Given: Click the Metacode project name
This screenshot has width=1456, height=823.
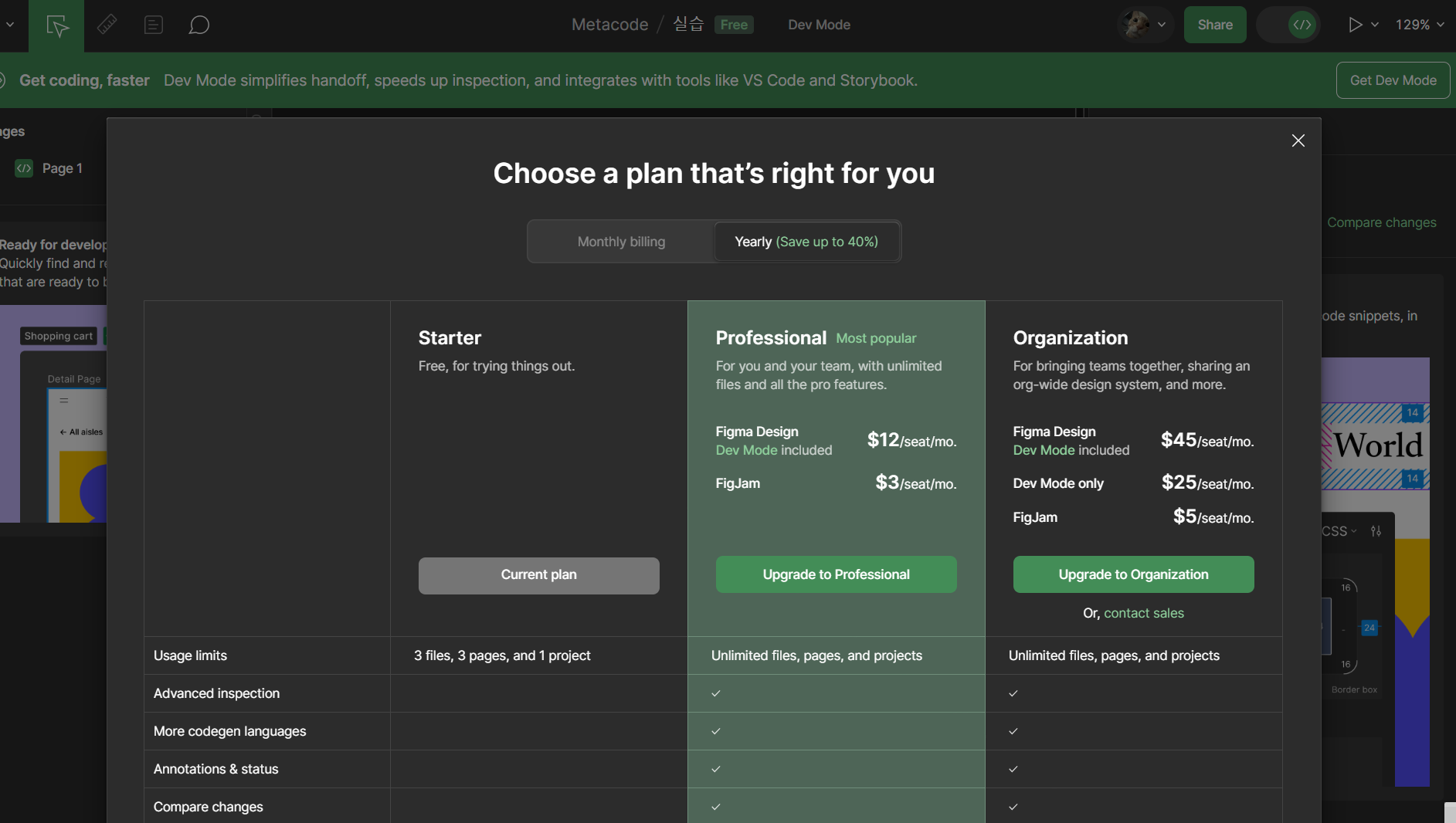Looking at the screenshot, I should click(609, 25).
